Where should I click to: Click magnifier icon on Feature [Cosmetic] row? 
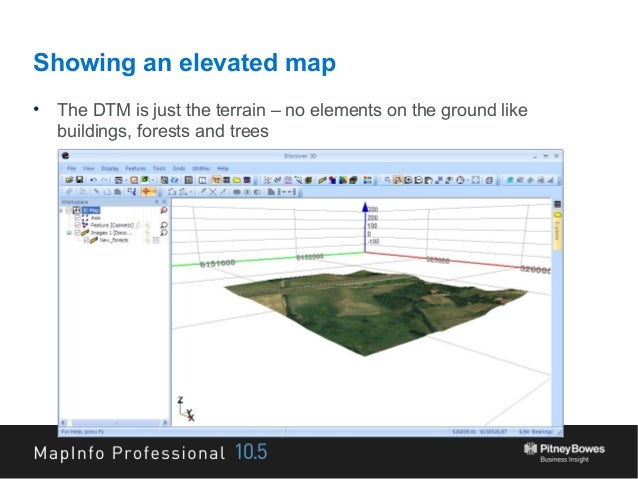[164, 225]
